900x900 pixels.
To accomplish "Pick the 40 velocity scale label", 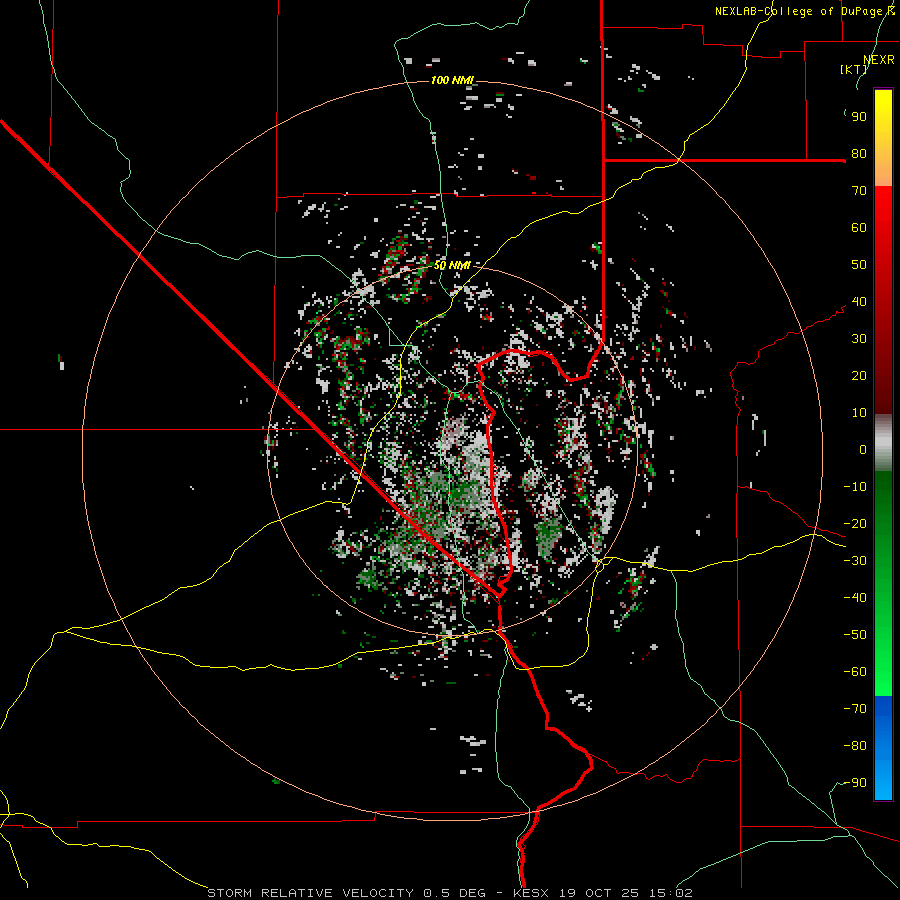I will [859, 302].
